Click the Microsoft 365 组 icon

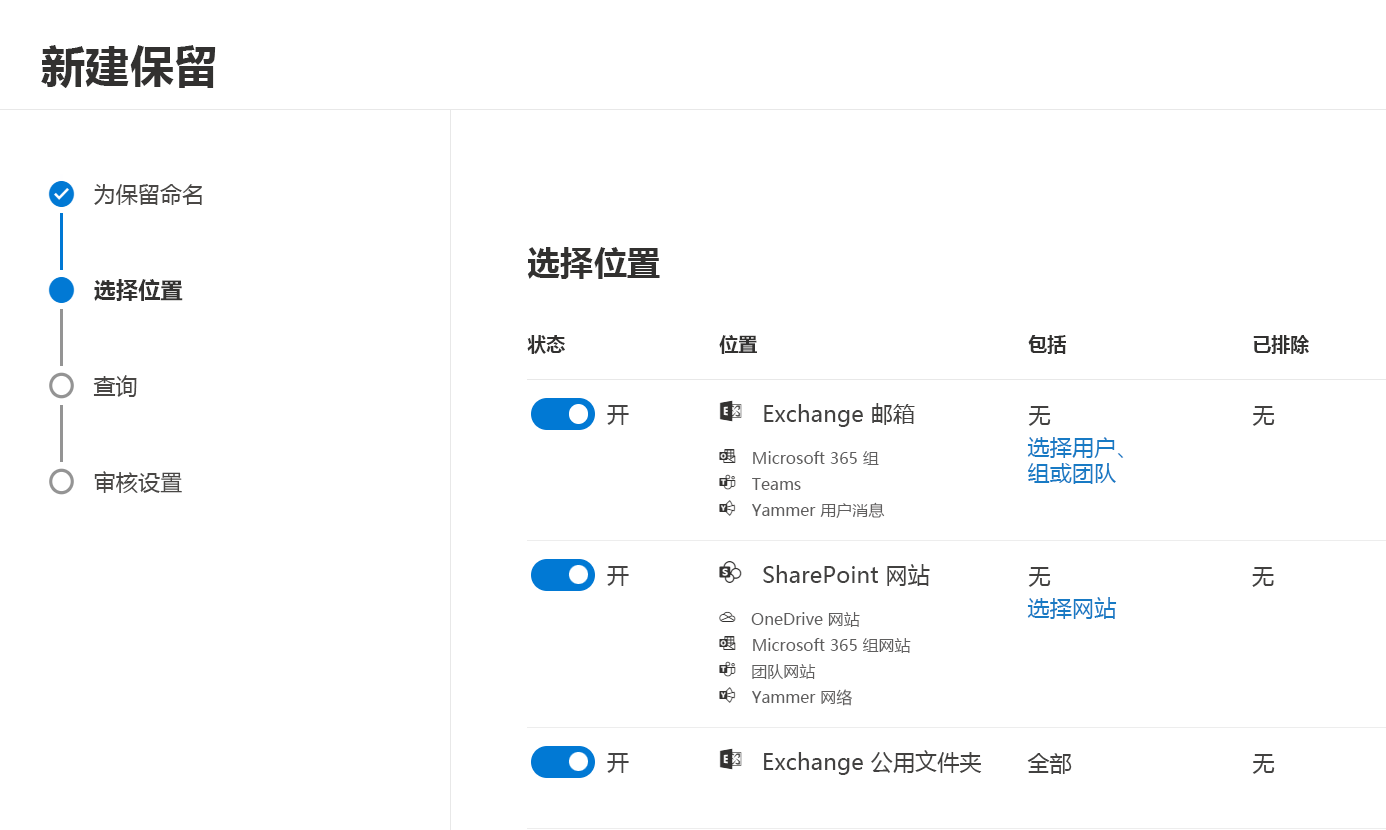(x=727, y=456)
